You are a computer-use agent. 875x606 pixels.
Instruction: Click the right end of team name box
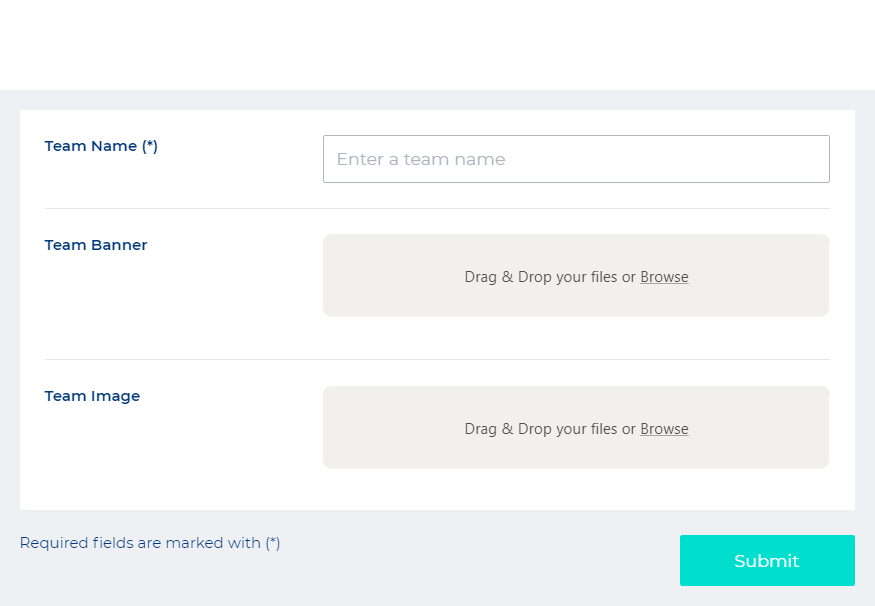pos(815,159)
